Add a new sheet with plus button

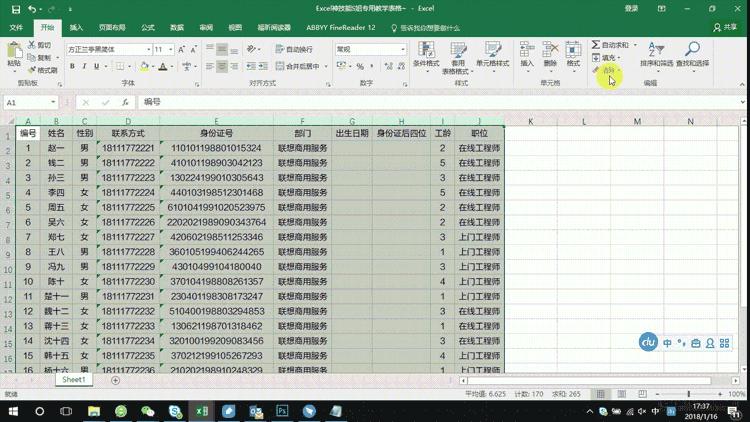pyautogui.click(x=115, y=380)
